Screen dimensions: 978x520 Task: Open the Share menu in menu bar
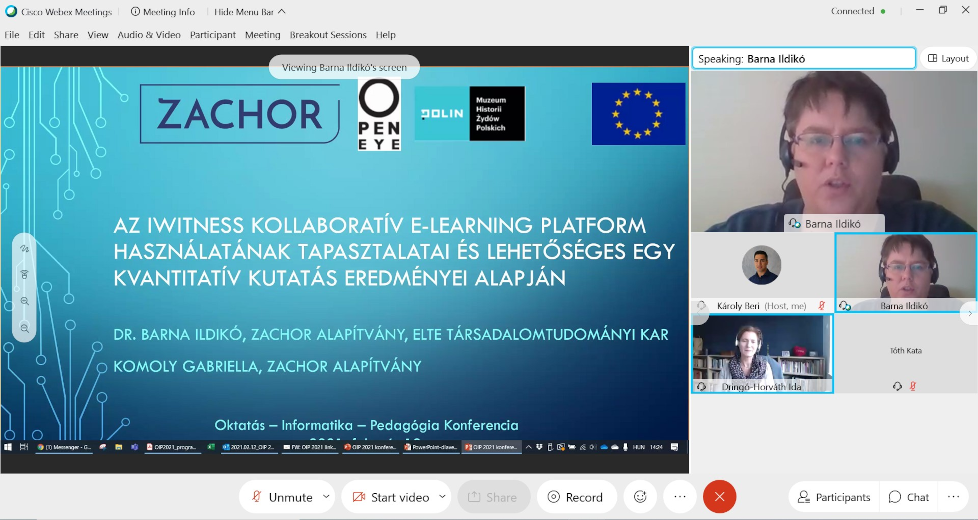[x=65, y=35]
